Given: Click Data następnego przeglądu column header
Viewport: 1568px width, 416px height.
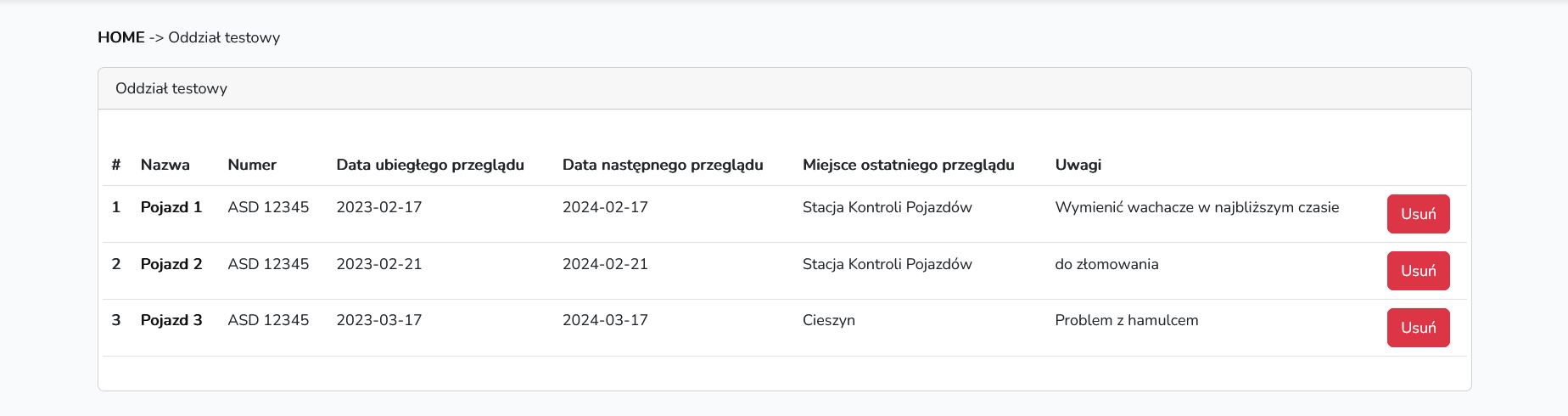Looking at the screenshot, I should [662, 165].
